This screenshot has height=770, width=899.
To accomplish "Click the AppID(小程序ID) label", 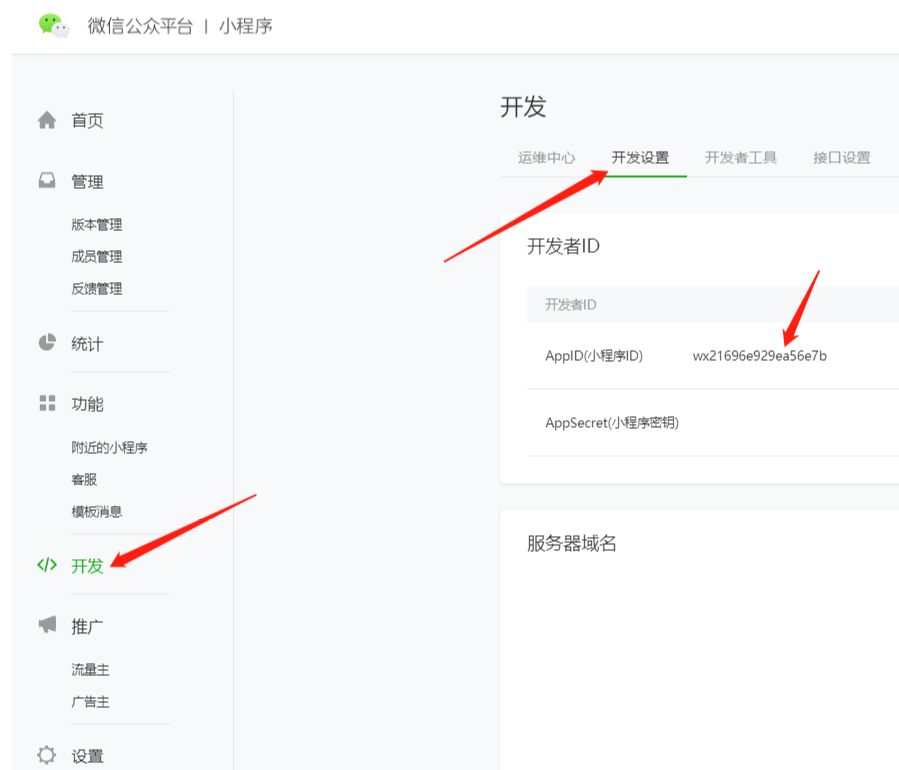I will click(x=594, y=356).
